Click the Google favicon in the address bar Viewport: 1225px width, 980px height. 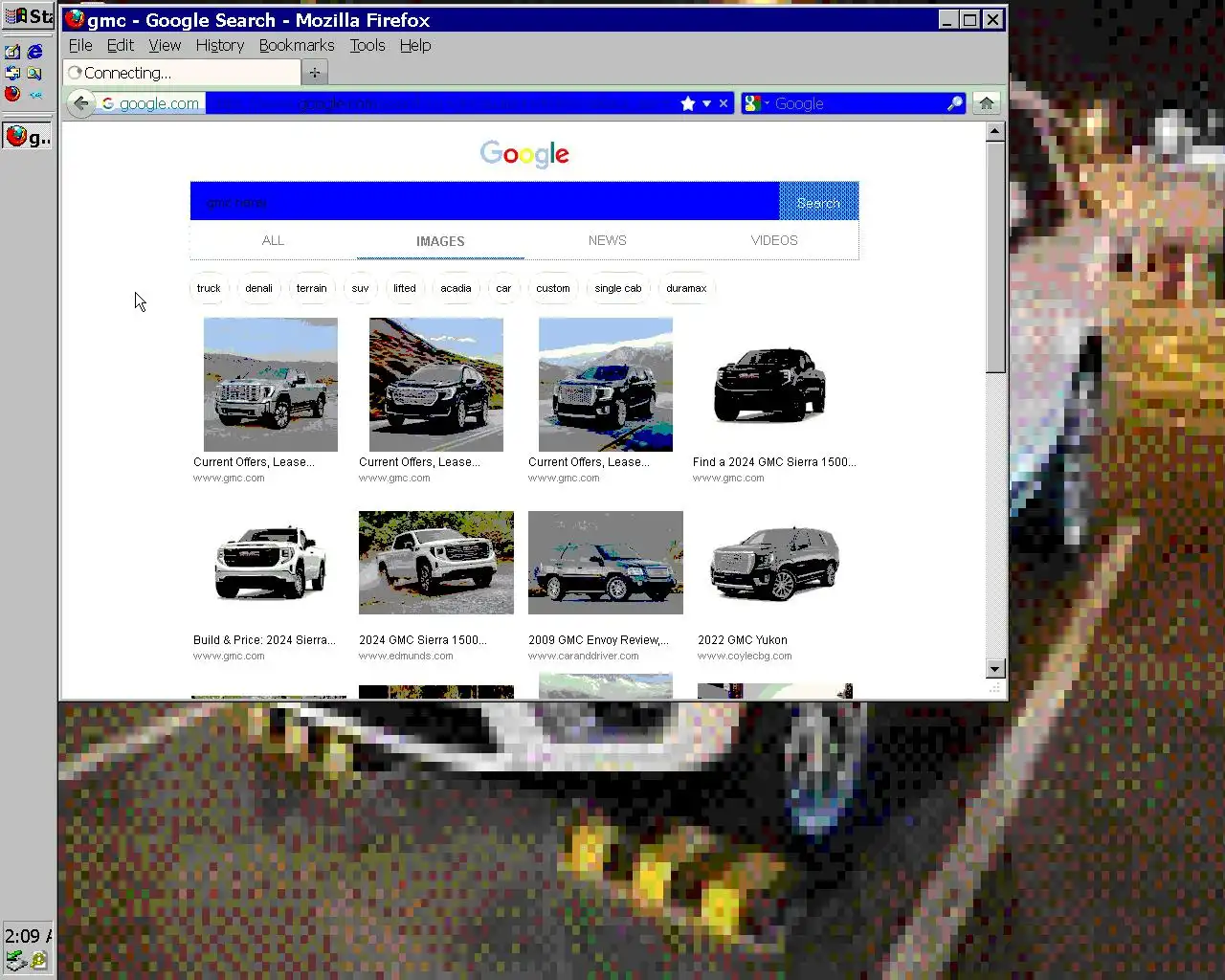pos(108,103)
